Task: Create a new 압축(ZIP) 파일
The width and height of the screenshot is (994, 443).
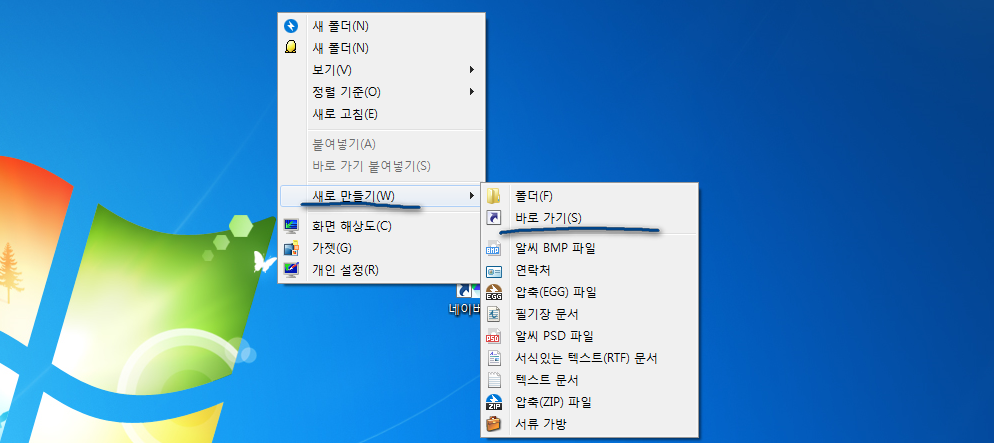Action: pyautogui.click(x=590, y=402)
